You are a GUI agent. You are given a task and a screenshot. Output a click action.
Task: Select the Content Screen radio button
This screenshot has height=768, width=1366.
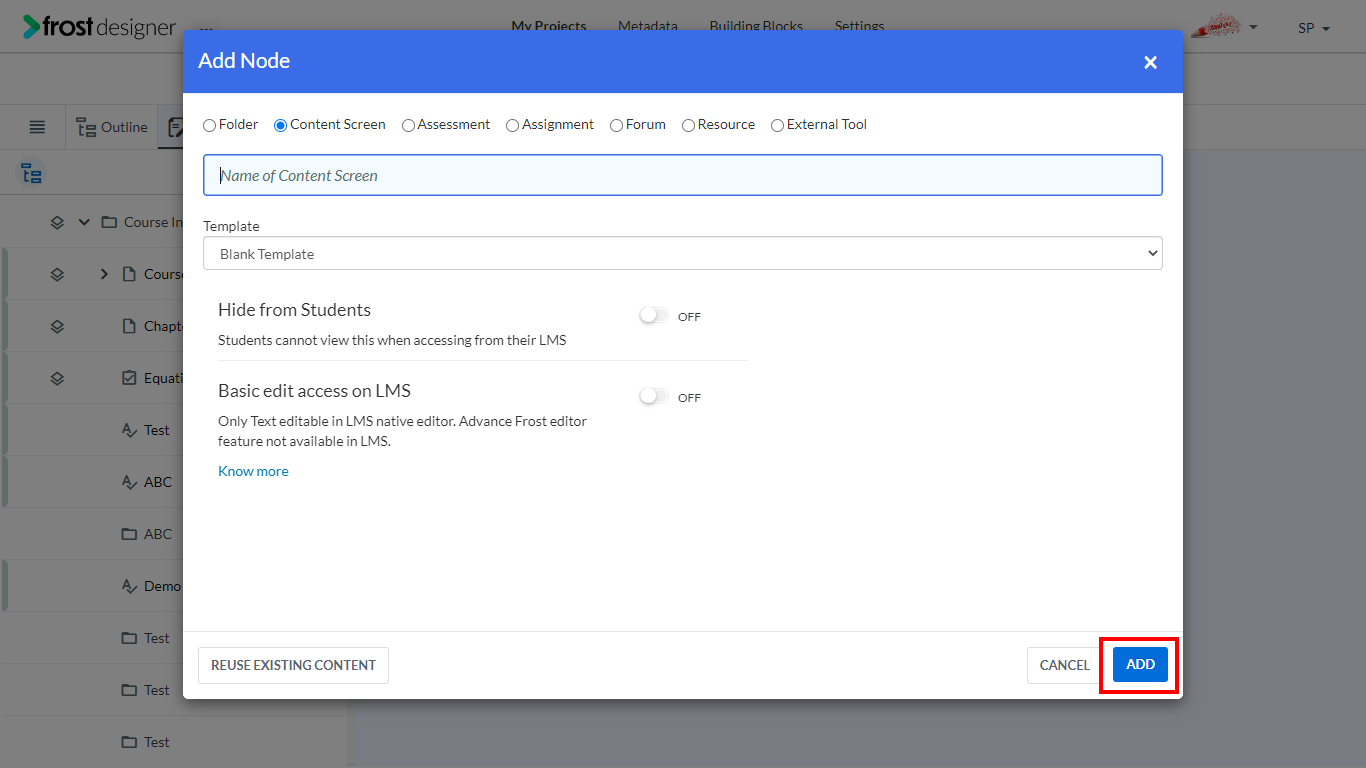280,125
